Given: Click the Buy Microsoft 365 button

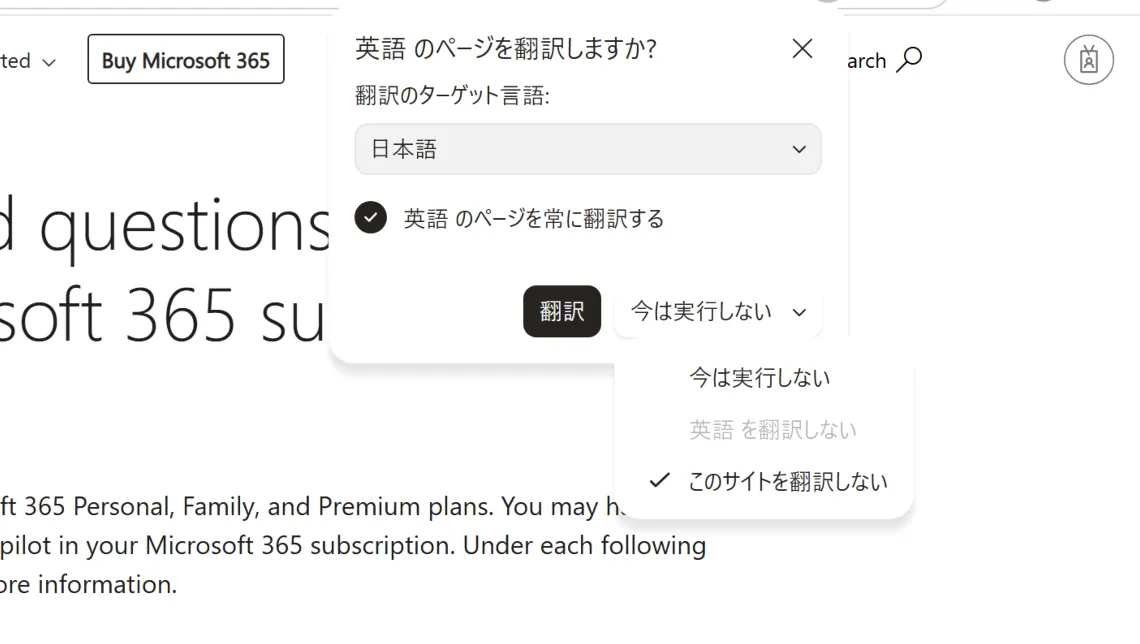Looking at the screenshot, I should (x=186, y=60).
